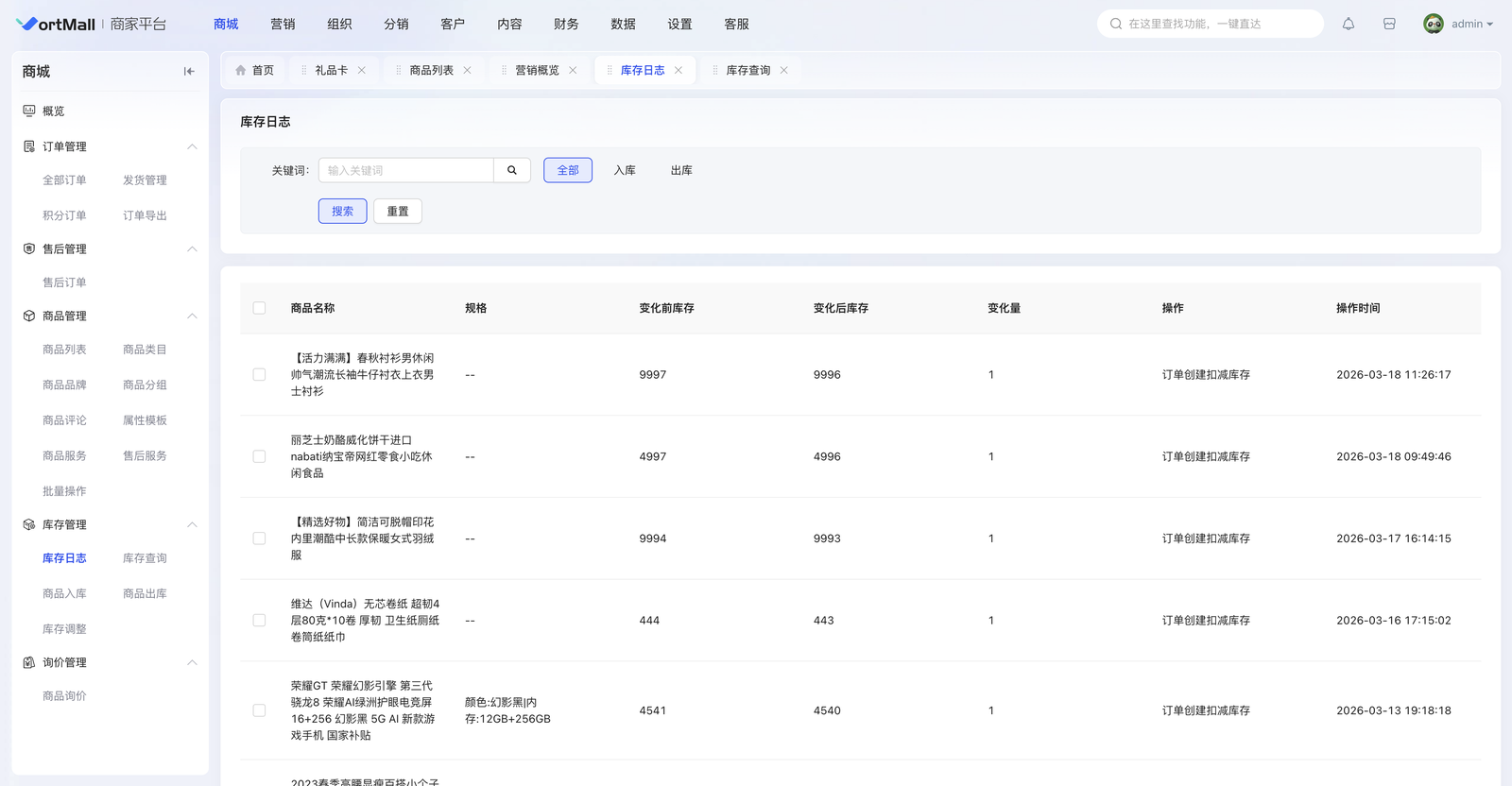The width and height of the screenshot is (1512, 786).
Task: Switch to the 营销 top menu
Action: [283, 24]
